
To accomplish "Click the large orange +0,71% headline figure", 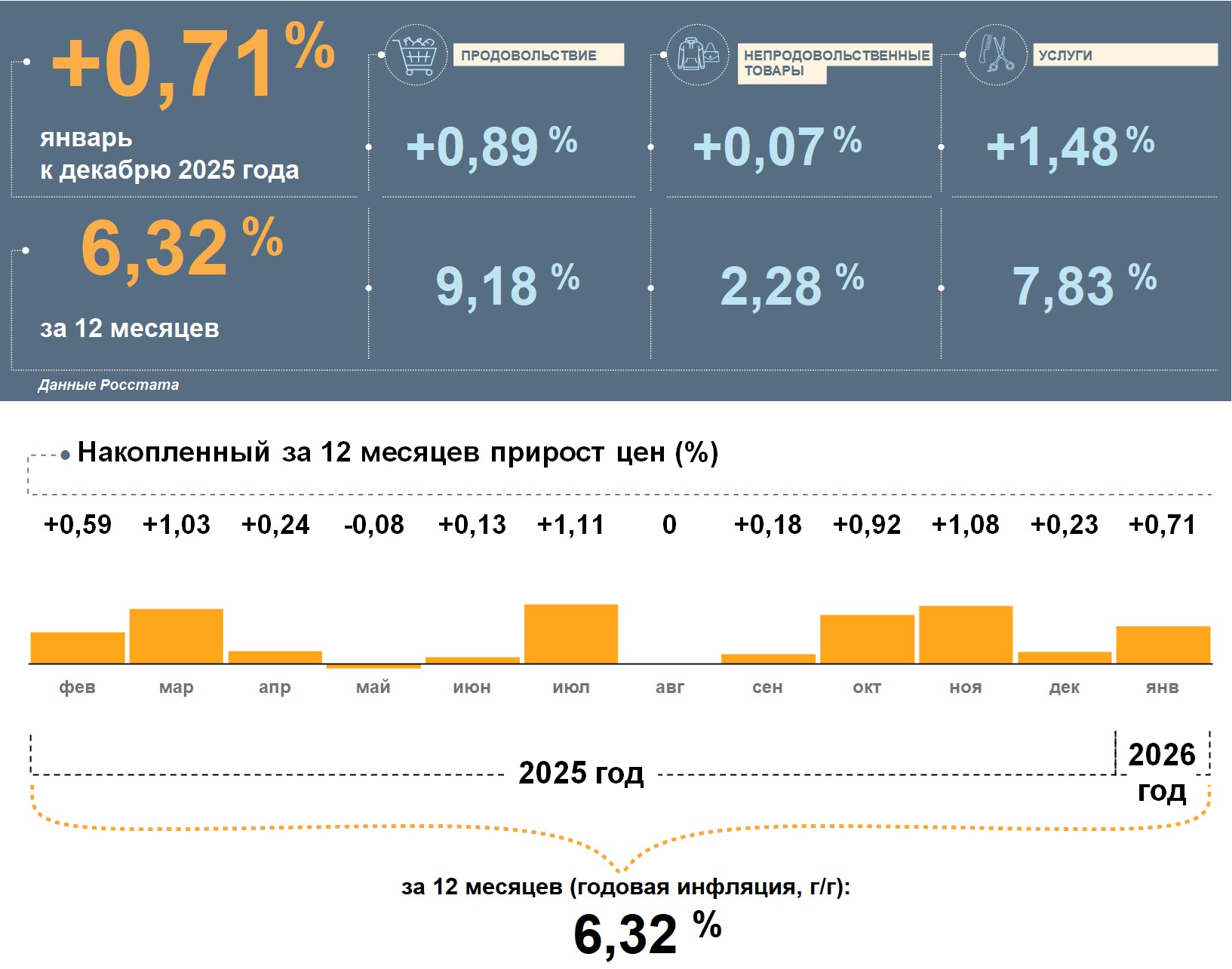I will click(192, 64).
